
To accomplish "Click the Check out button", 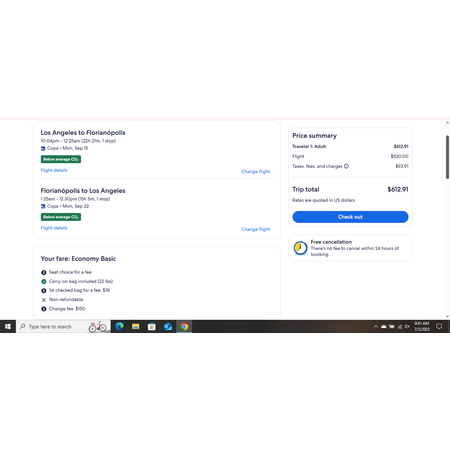I will point(350,217).
